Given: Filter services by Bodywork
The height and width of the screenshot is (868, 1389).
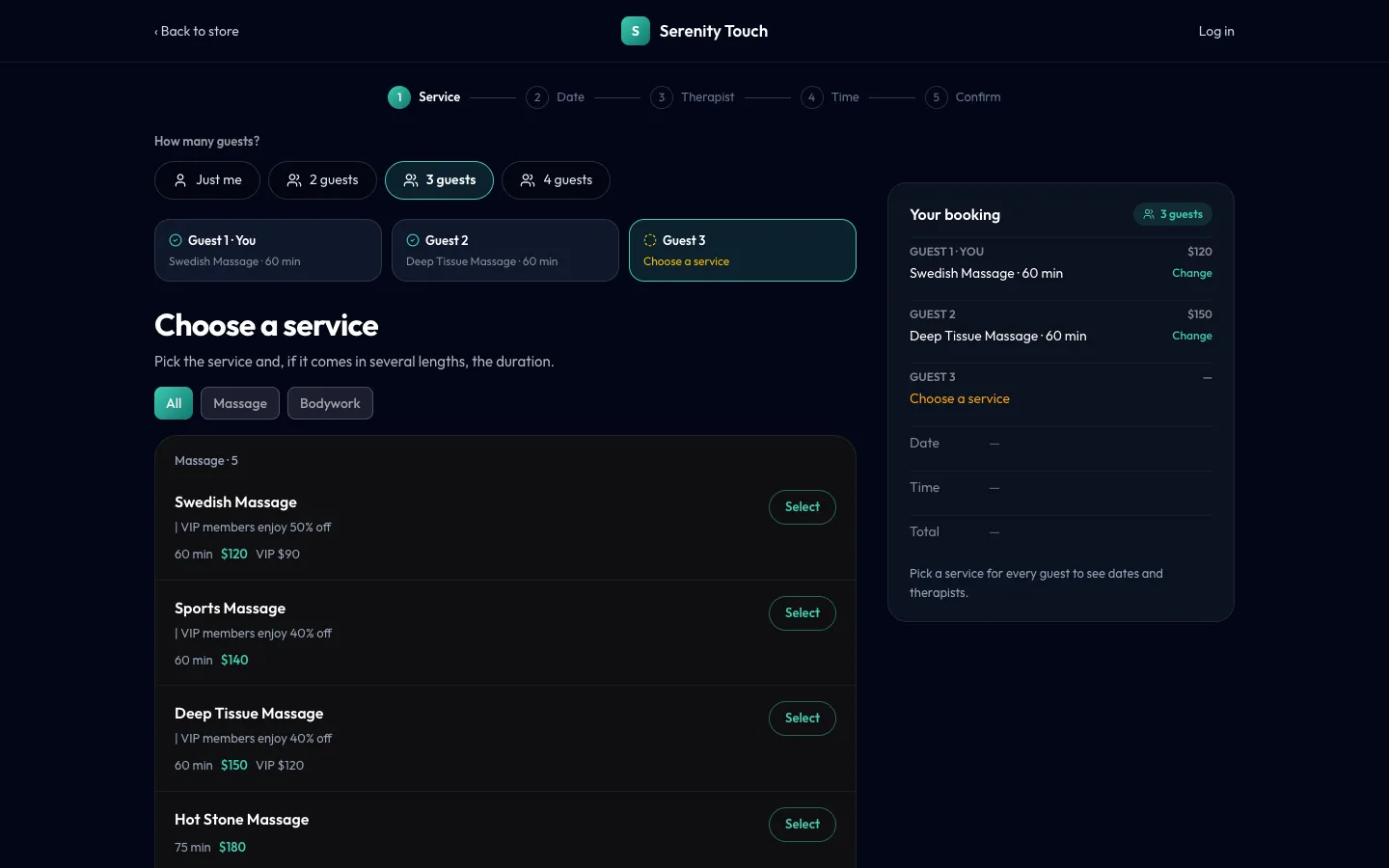Looking at the screenshot, I should pos(330,403).
